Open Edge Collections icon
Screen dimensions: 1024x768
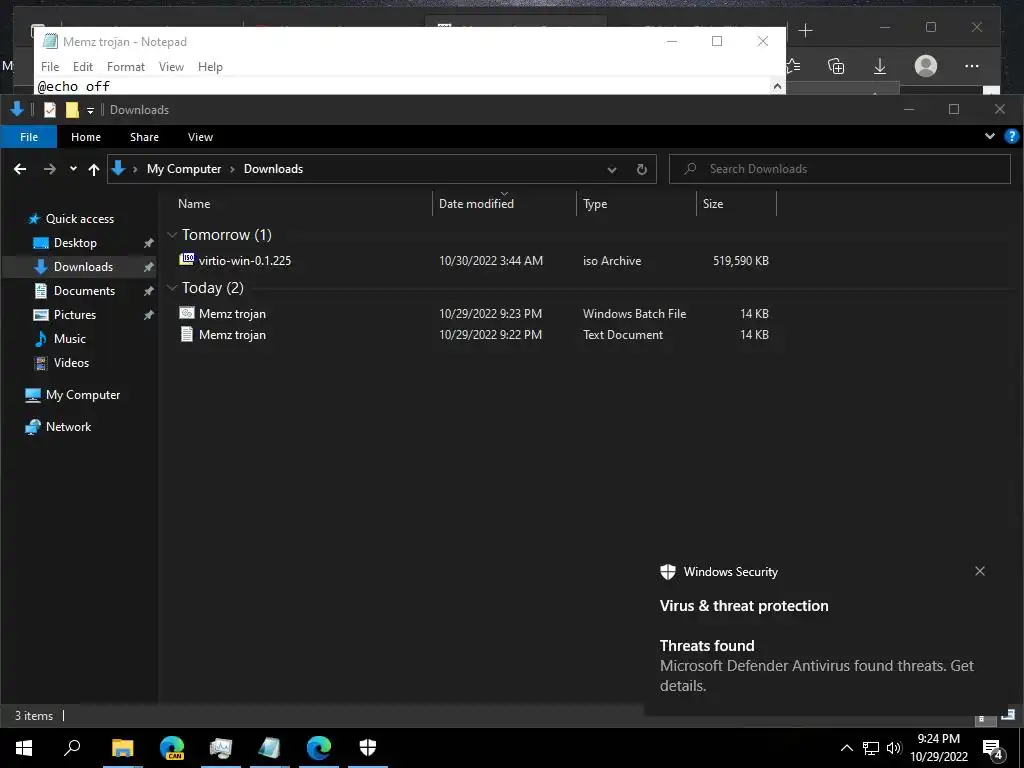point(836,66)
